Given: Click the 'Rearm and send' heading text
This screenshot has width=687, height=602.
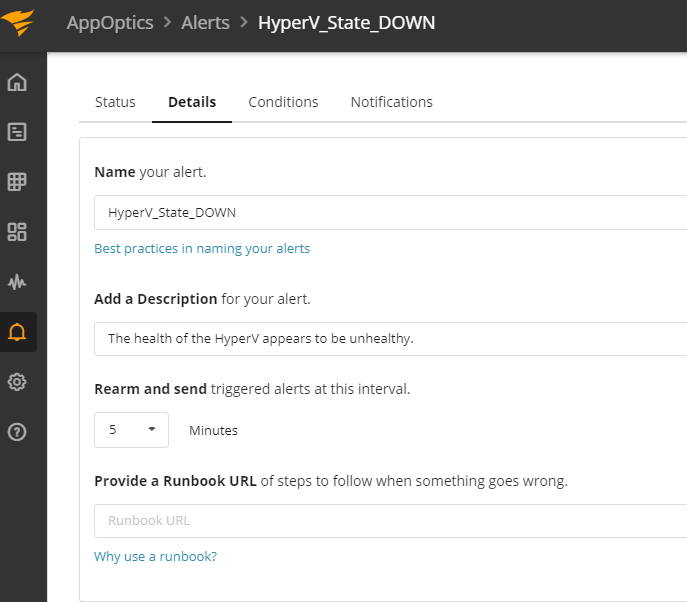Looking at the screenshot, I should (x=150, y=389).
